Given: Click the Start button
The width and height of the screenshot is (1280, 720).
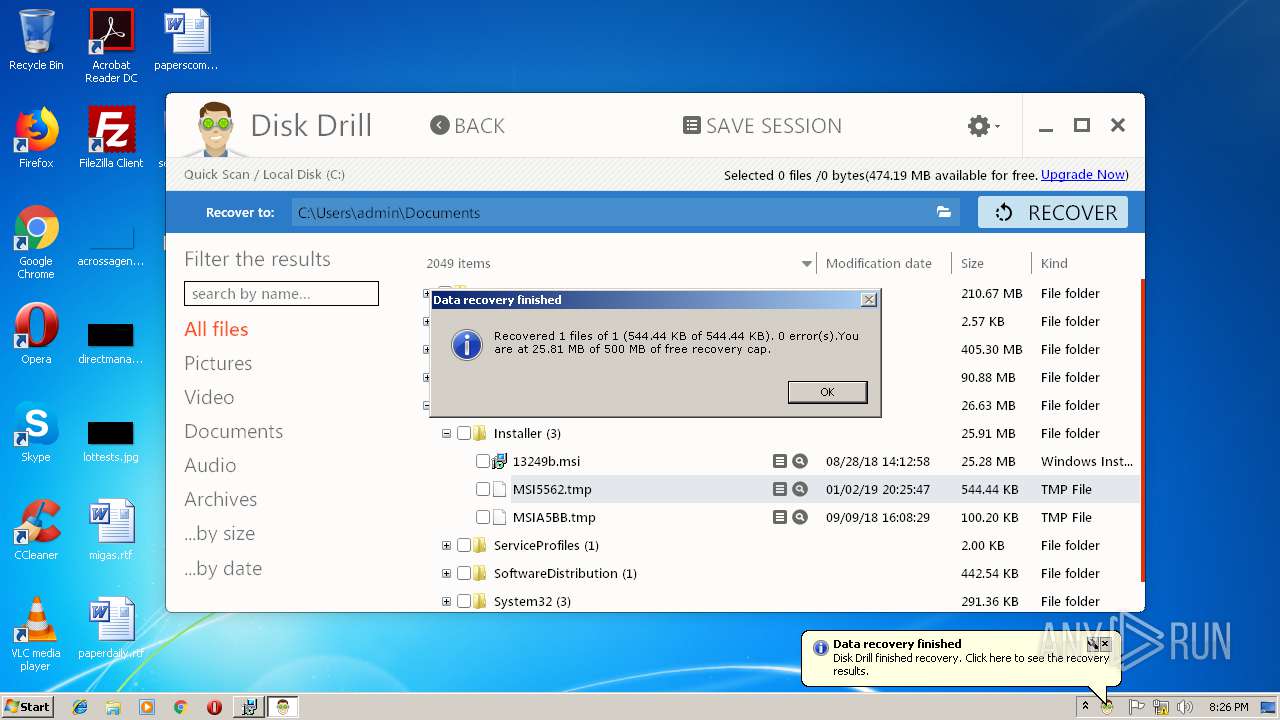Looking at the screenshot, I should [x=27, y=706].
